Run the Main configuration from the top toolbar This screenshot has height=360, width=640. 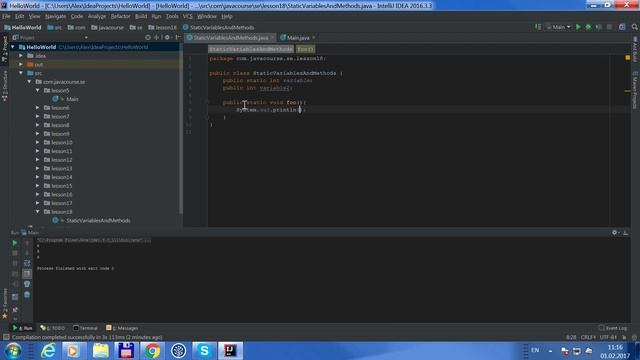578,27
